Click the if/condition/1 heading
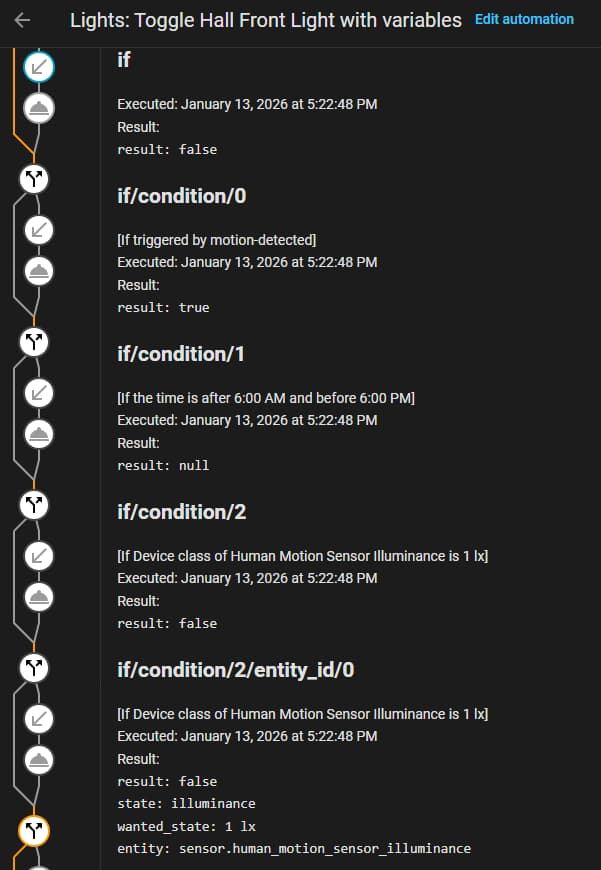The height and width of the screenshot is (870, 601). click(181, 354)
